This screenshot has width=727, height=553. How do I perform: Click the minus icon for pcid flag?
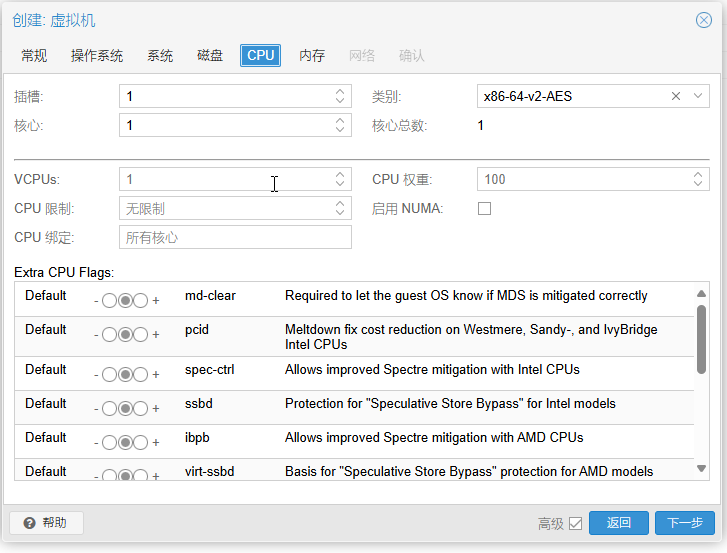coord(96,335)
